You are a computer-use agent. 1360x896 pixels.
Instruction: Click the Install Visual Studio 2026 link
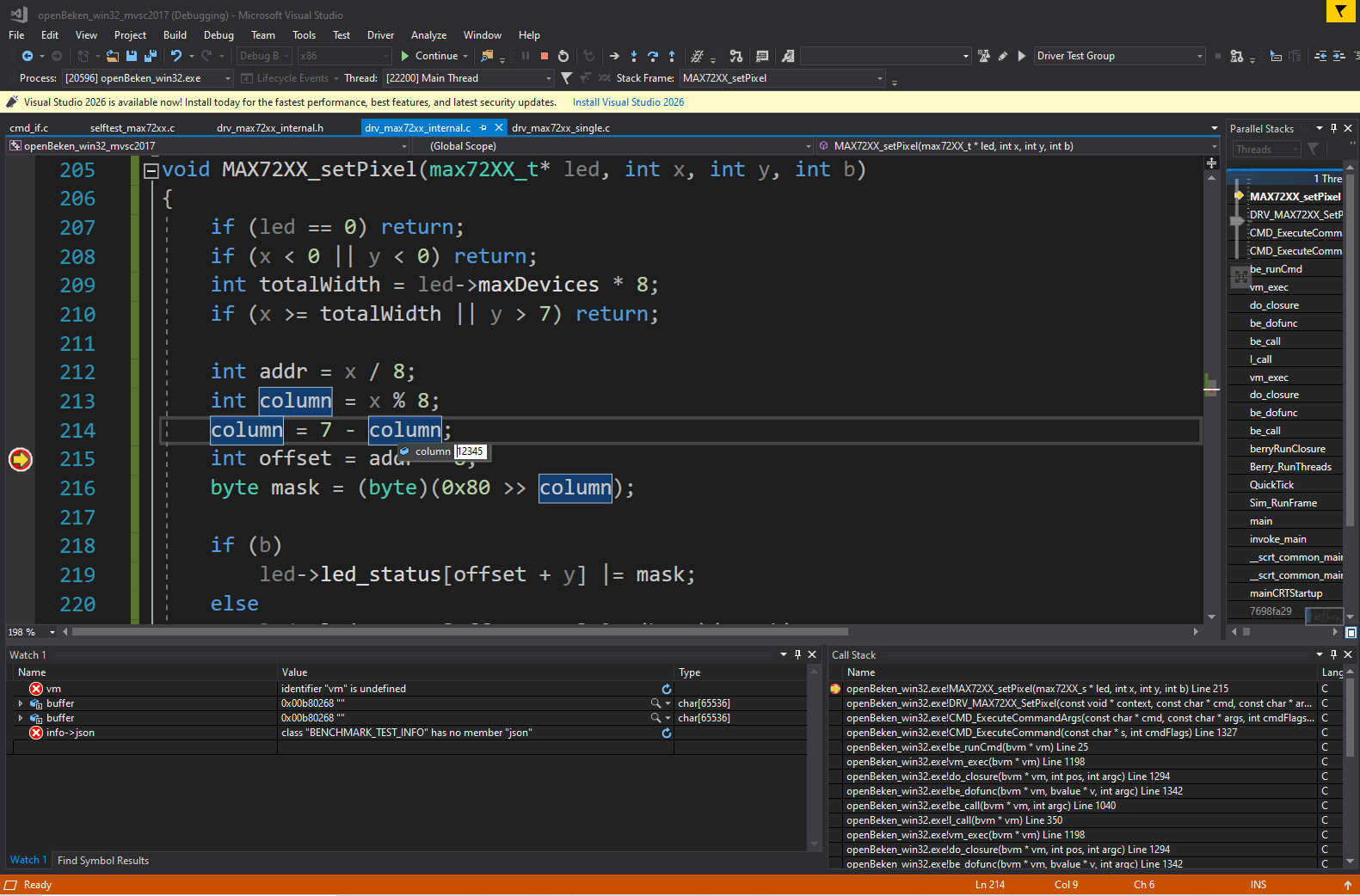tap(628, 102)
